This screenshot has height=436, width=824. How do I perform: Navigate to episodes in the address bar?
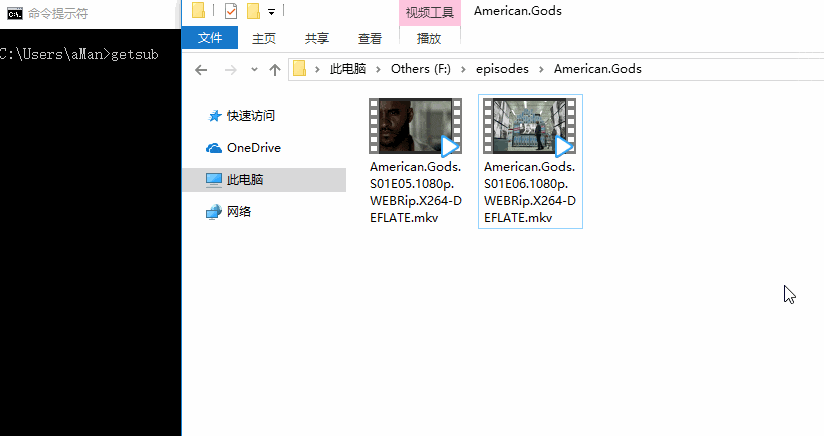pyautogui.click(x=502, y=69)
